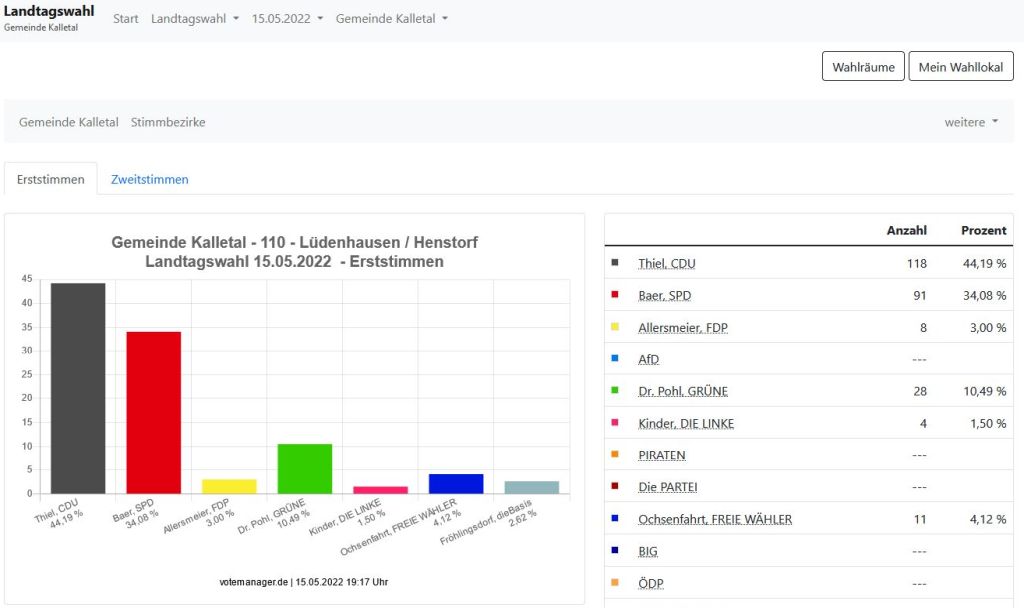The height and width of the screenshot is (608, 1024).
Task: Select Gemeinde Kalletal breadcrumb link
Action: click(x=69, y=122)
